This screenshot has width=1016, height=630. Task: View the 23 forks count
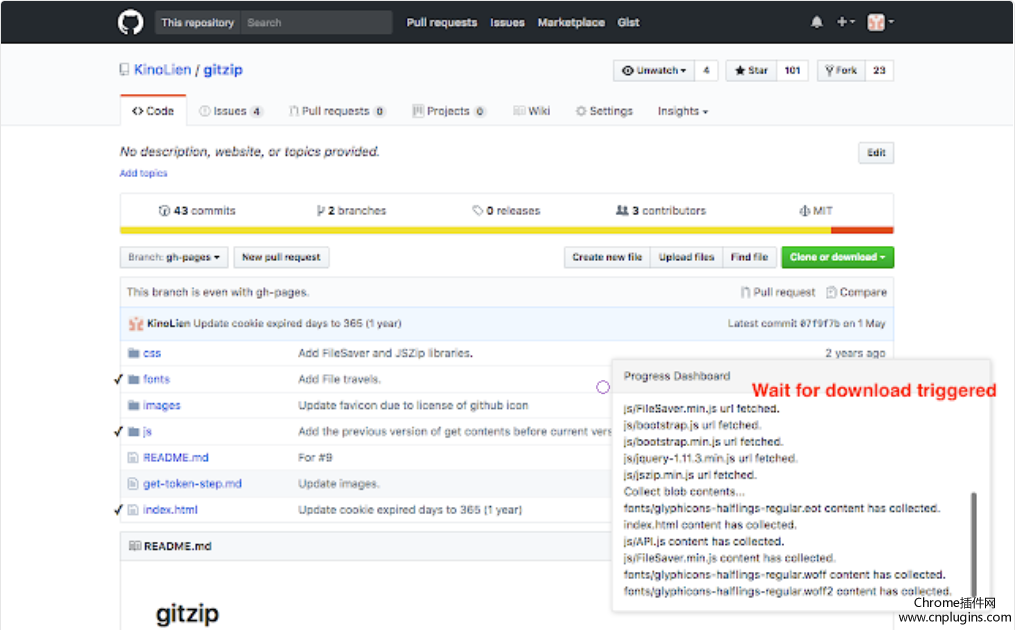pyautogui.click(x=879, y=70)
